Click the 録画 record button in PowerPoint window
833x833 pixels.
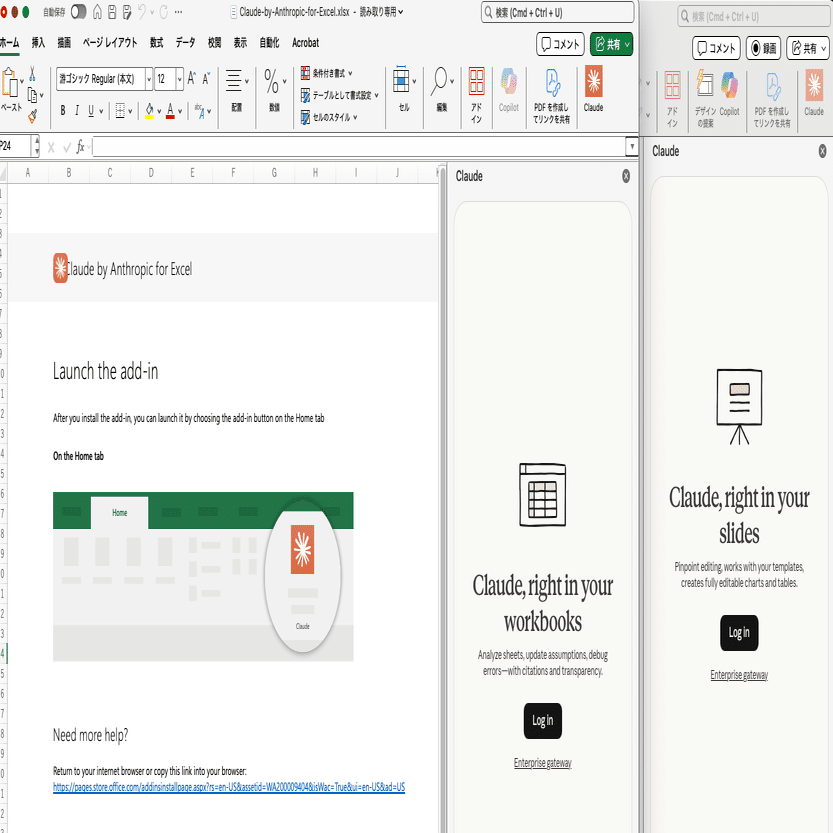[x=763, y=48]
